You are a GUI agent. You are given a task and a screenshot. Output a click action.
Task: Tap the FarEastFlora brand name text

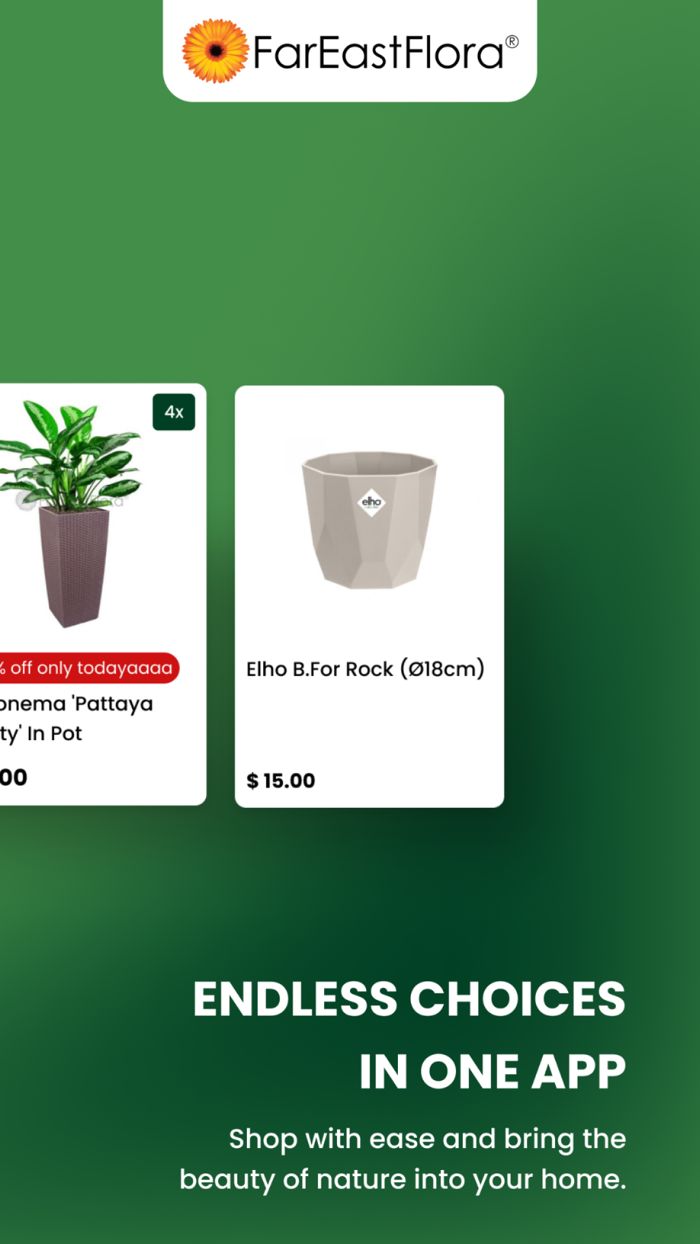pos(377,52)
